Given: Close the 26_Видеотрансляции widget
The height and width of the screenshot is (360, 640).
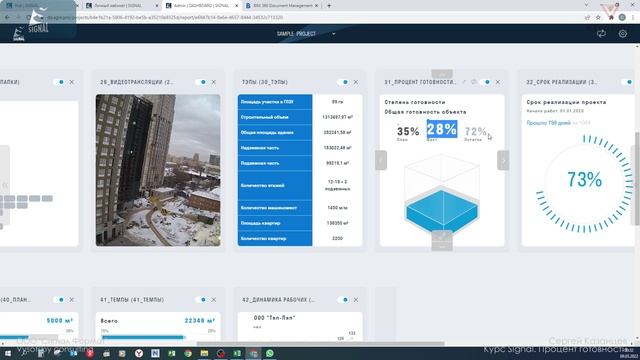Looking at the screenshot, I should [x=214, y=82].
